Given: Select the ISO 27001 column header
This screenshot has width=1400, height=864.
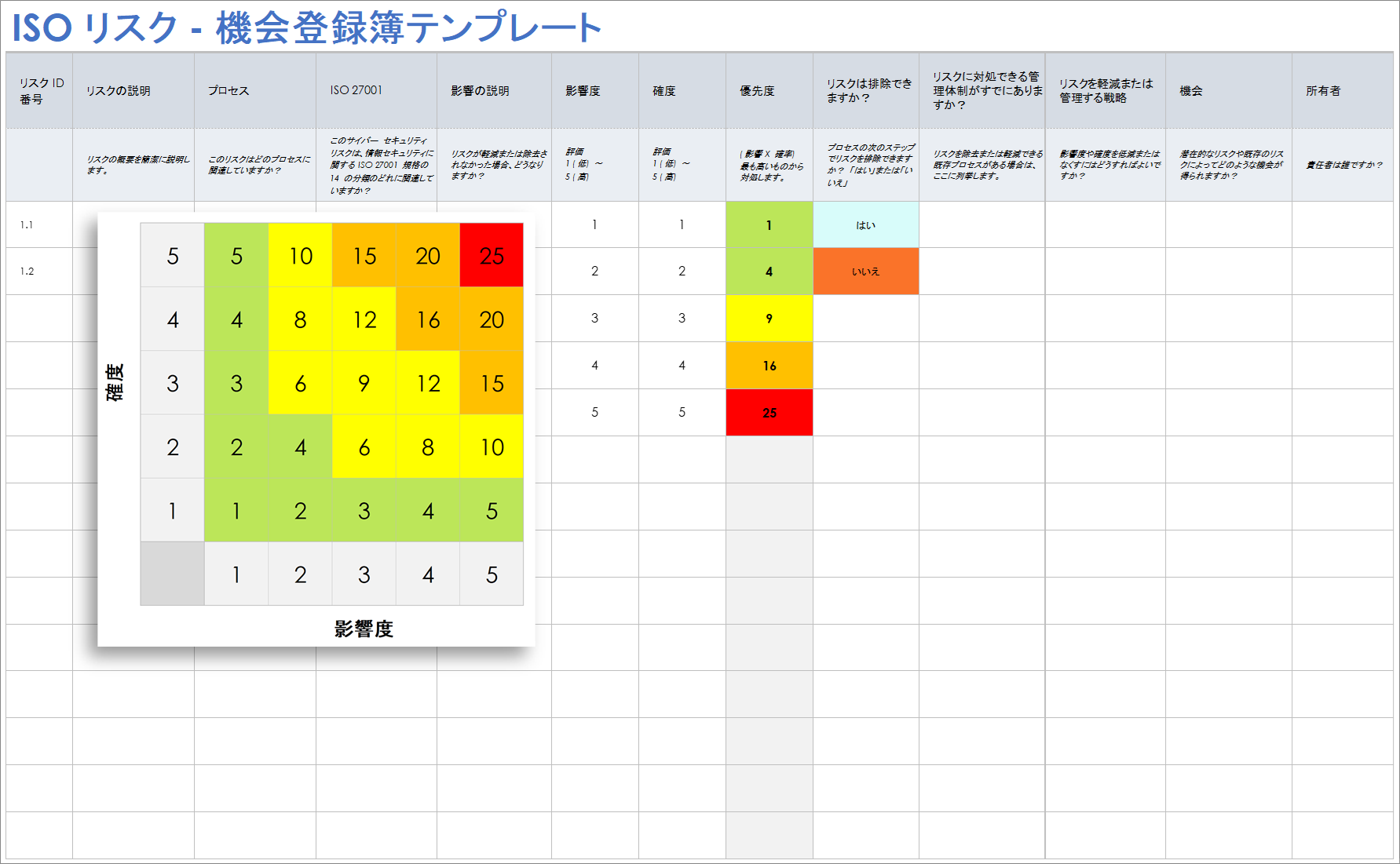Looking at the screenshot, I should (377, 90).
